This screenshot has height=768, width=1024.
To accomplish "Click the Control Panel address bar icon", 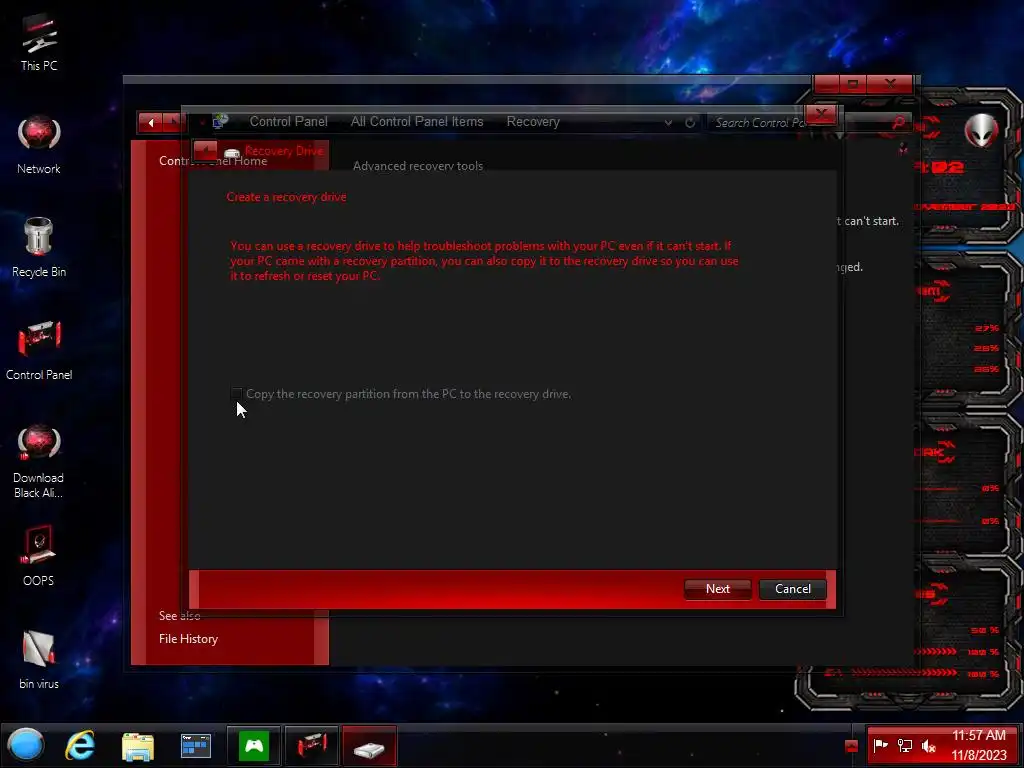I will coord(220,121).
